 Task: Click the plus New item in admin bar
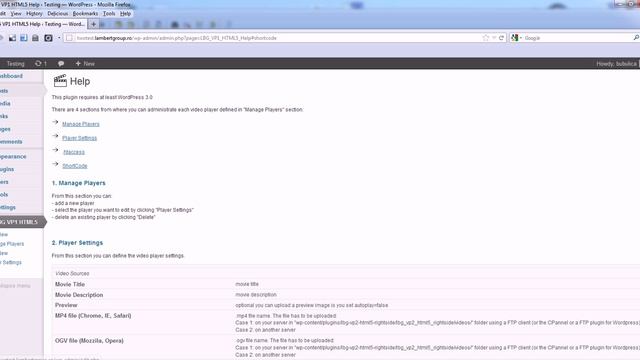(85, 64)
